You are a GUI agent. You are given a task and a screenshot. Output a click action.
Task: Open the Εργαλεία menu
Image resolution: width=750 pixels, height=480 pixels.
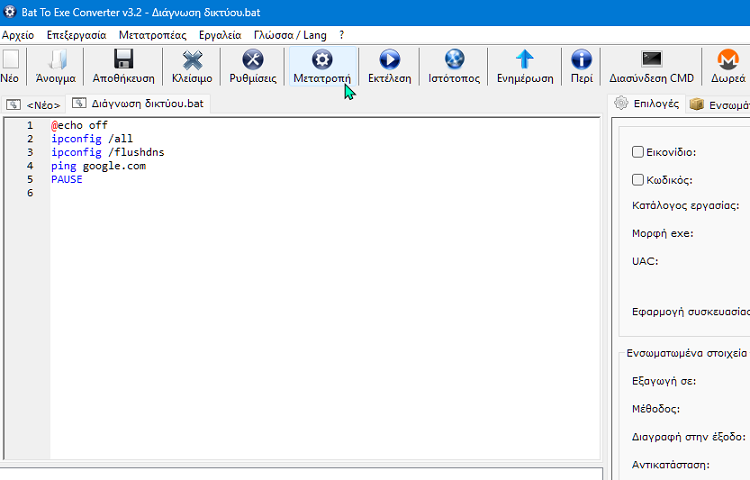pyautogui.click(x=220, y=35)
